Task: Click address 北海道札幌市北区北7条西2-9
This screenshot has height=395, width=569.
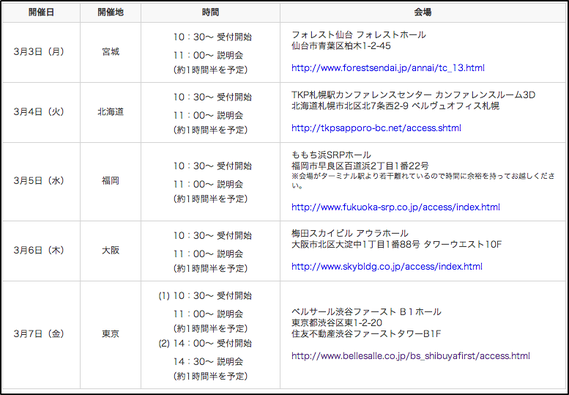Action: point(351,106)
